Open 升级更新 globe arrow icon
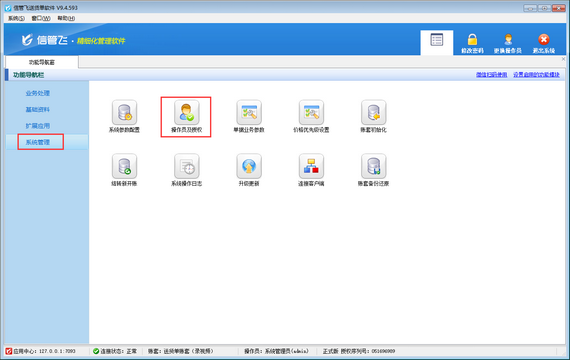 (x=249, y=166)
